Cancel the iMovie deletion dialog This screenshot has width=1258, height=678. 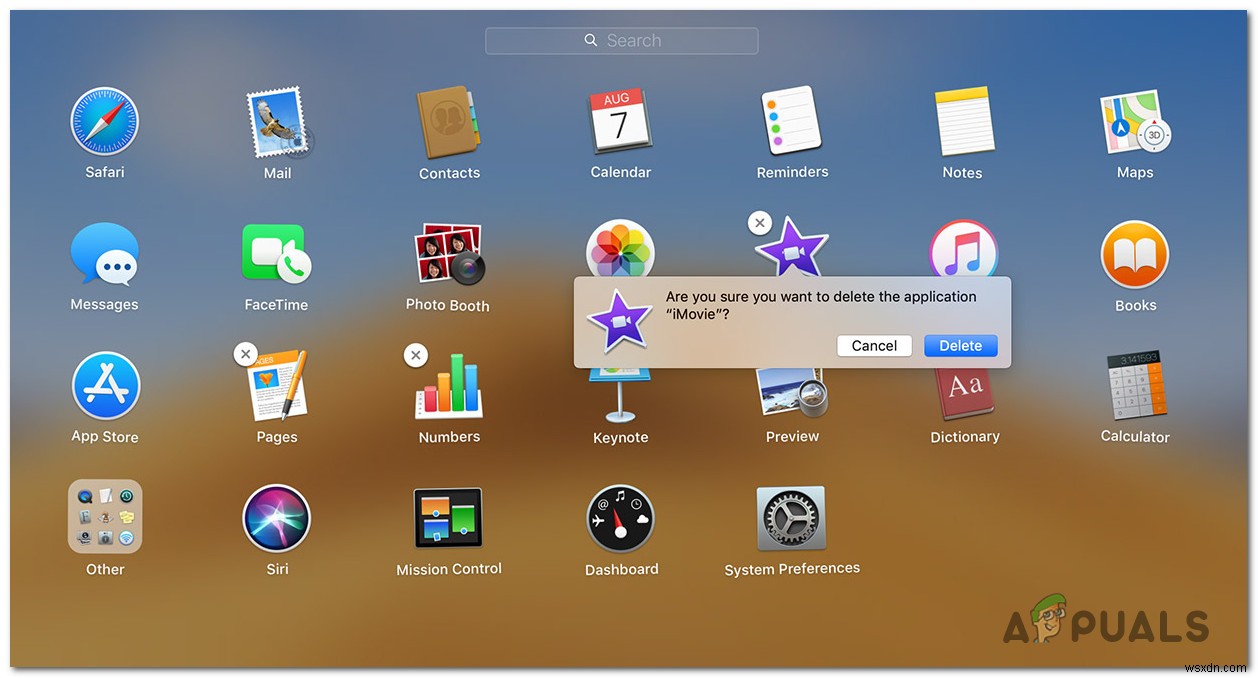point(874,345)
